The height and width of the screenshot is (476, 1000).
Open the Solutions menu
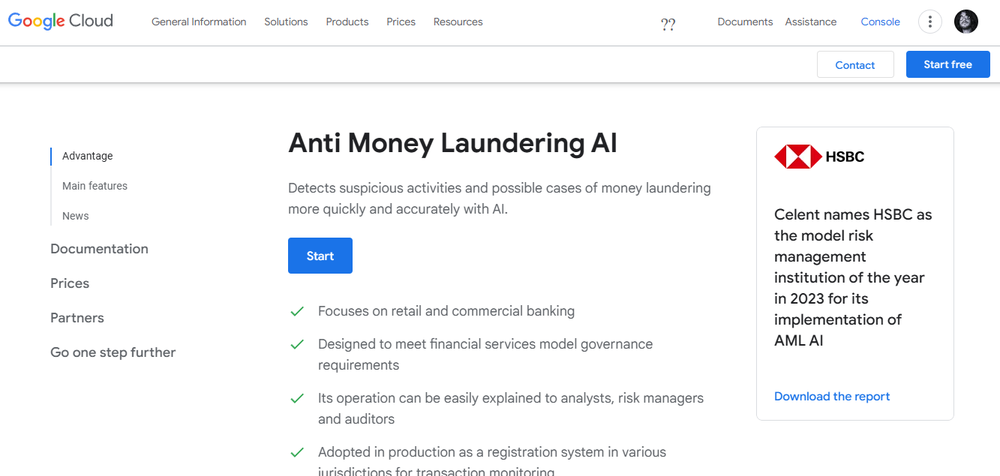click(x=286, y=22)
